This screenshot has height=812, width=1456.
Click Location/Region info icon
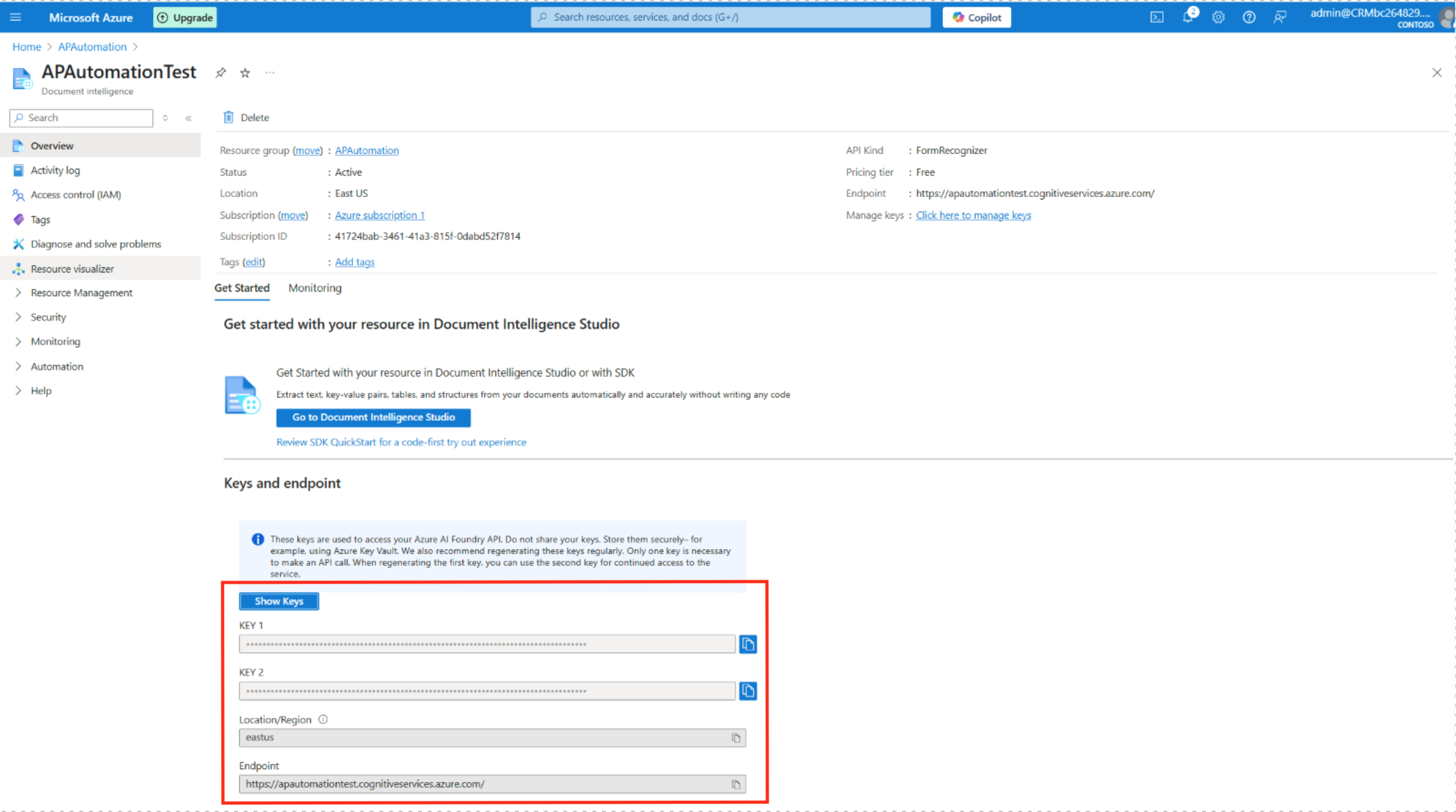323,719
